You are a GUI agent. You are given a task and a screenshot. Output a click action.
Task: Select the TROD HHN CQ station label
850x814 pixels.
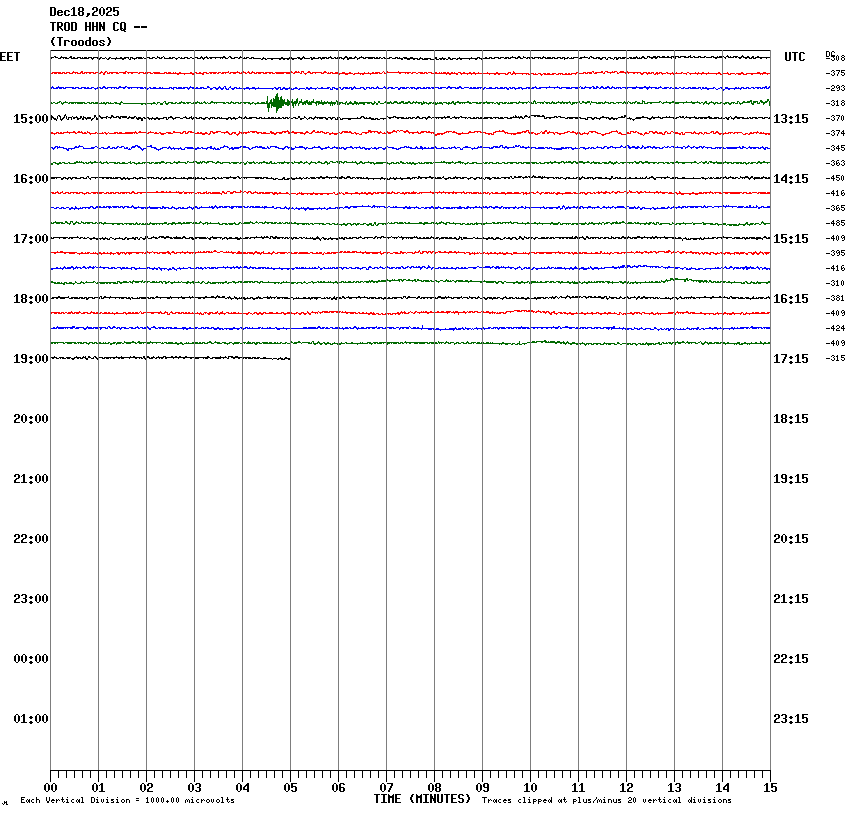point(99,27)
